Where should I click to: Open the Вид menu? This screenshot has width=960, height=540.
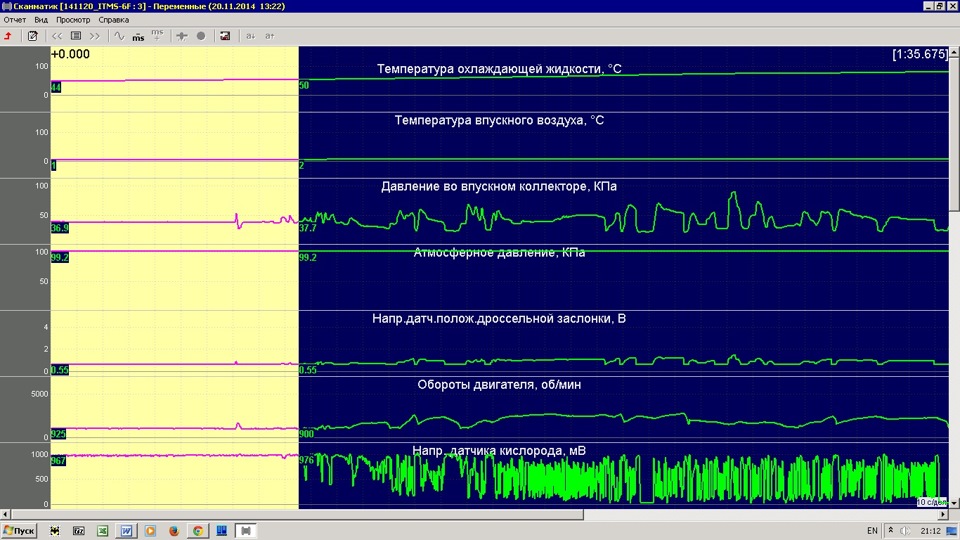click(x=41, y=20)
